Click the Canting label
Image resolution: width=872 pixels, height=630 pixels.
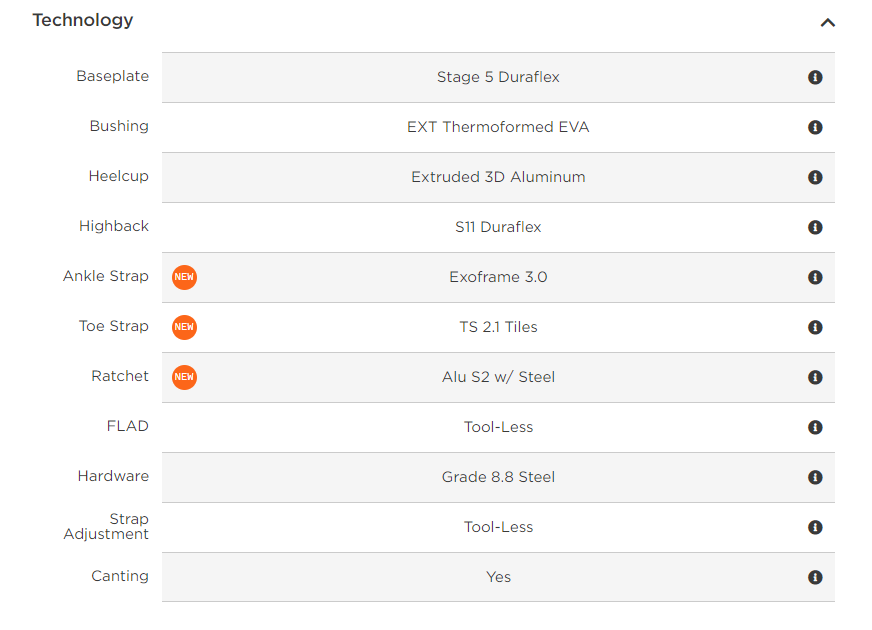(120, 576)
